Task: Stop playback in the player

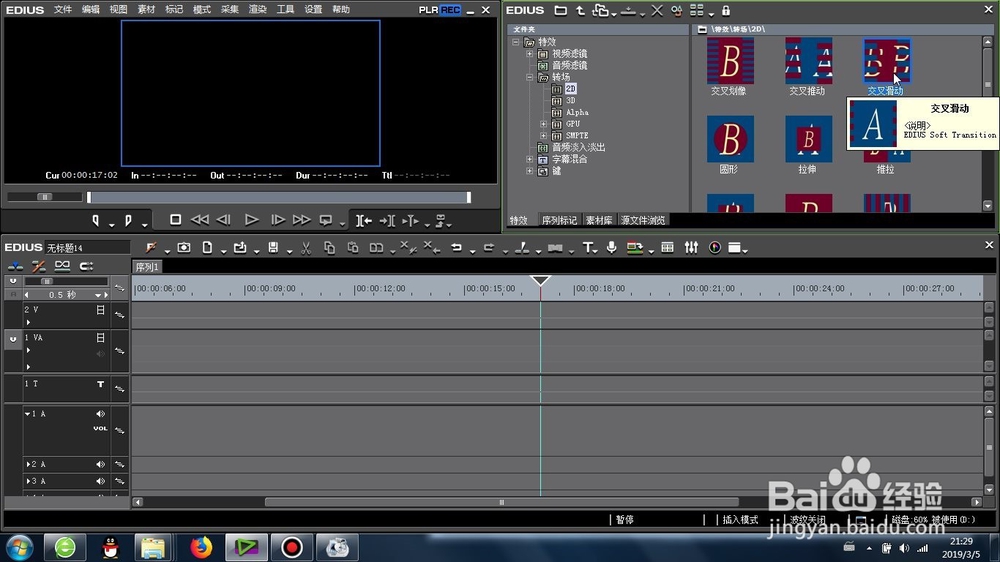Action: [x=175, y=219]
